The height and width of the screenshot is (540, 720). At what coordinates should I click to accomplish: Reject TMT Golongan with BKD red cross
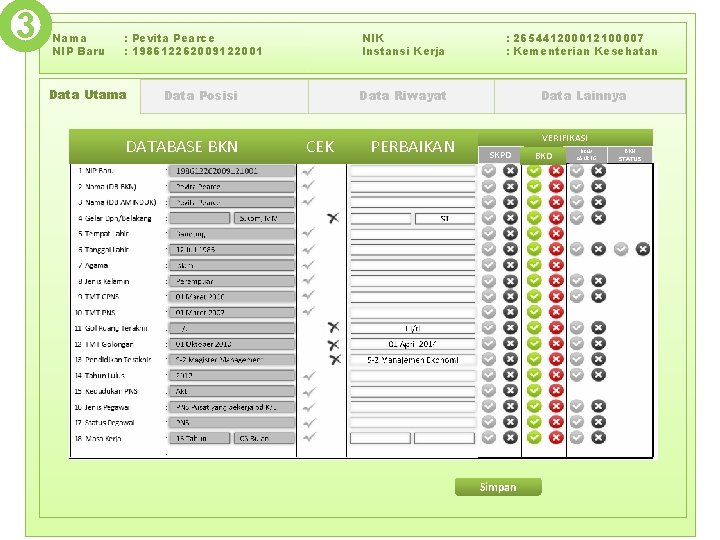tap(556, 343)
